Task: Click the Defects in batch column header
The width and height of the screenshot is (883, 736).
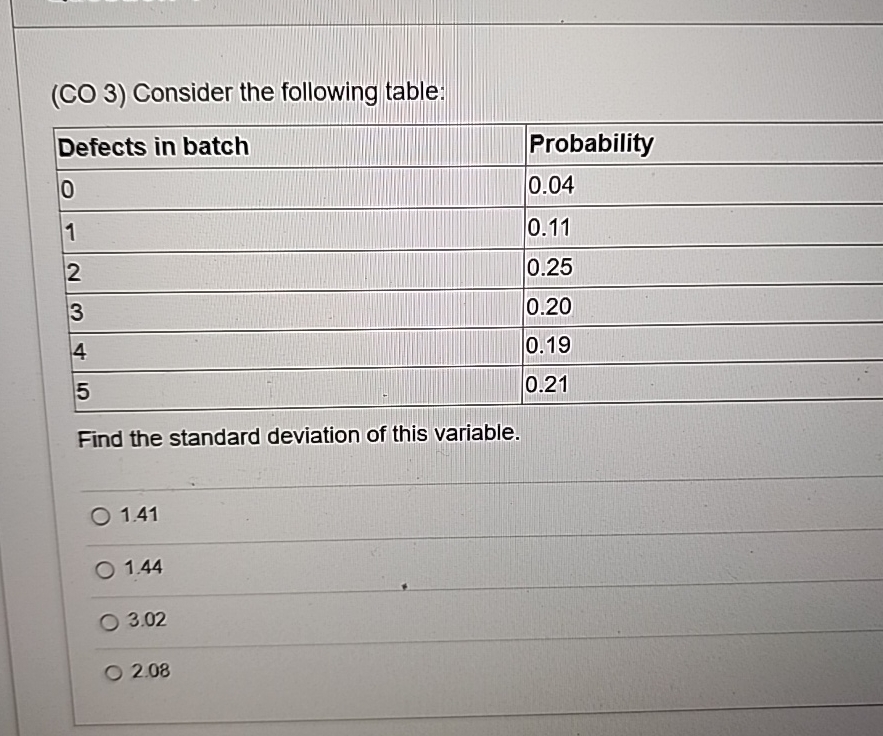Action: point(152,146)
